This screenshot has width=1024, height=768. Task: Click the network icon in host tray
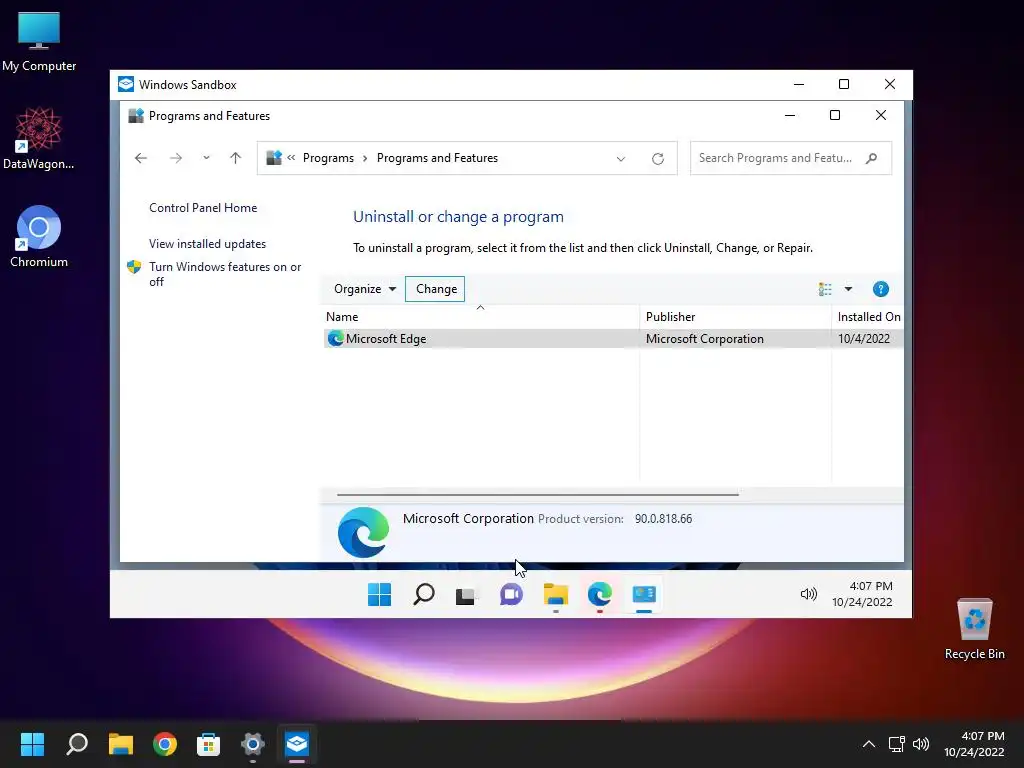point(897,744)
